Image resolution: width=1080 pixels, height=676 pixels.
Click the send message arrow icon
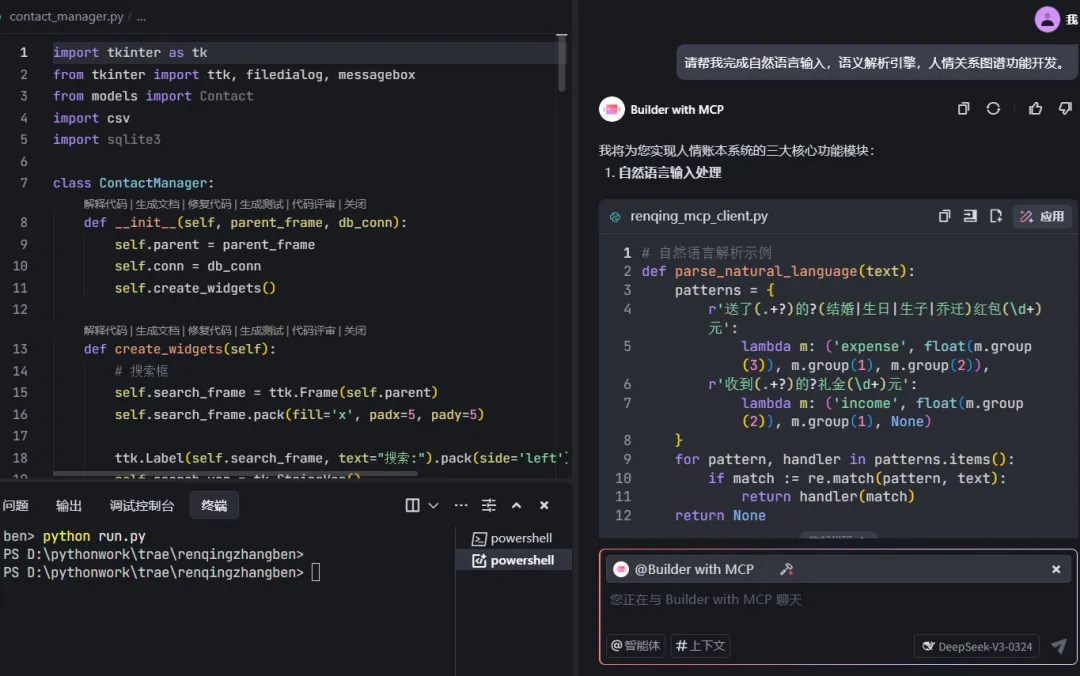tap(1059, 646)
